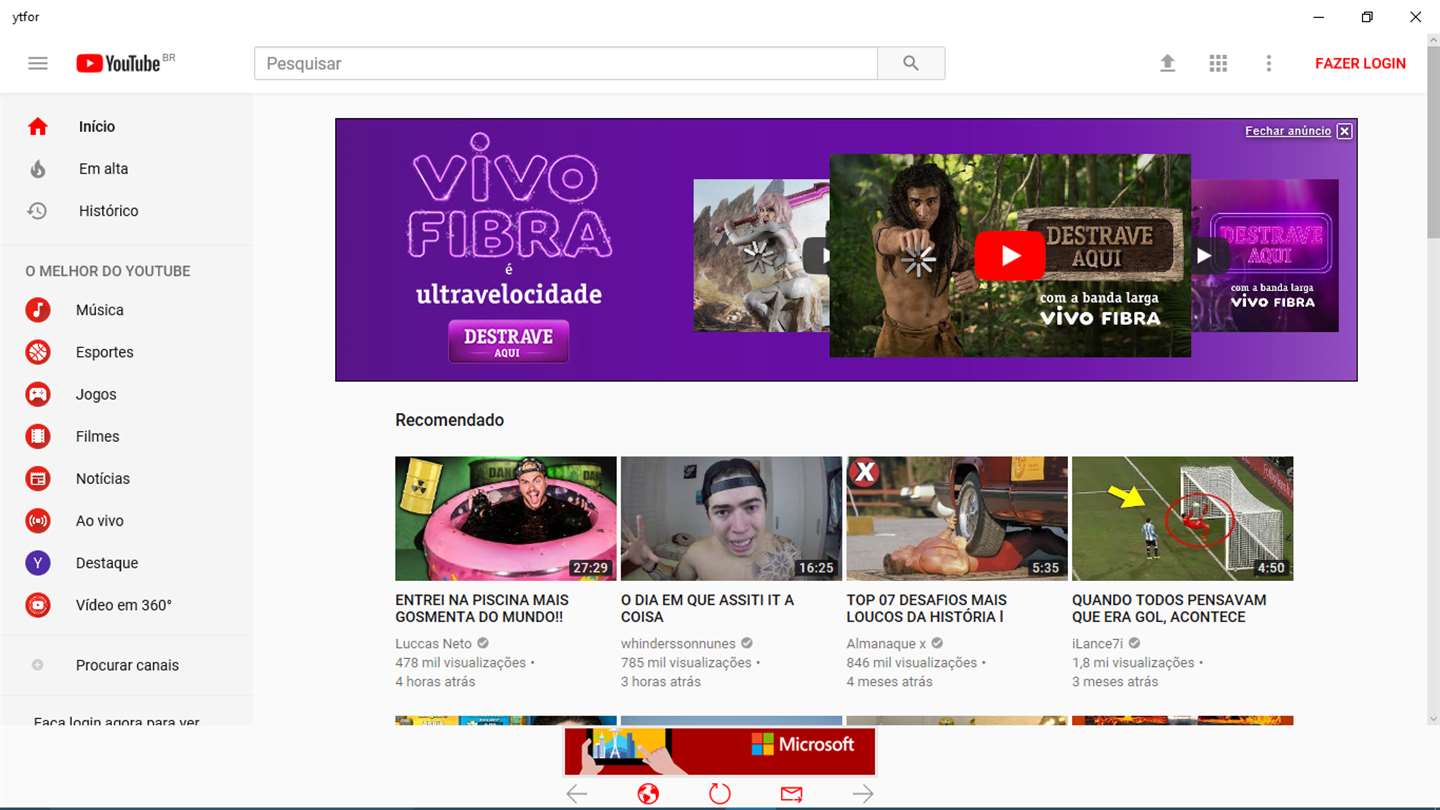Viewport: 1440px width, 810px height.
Task: Click inside the Pesquisar search field
Action: (566, 63)
